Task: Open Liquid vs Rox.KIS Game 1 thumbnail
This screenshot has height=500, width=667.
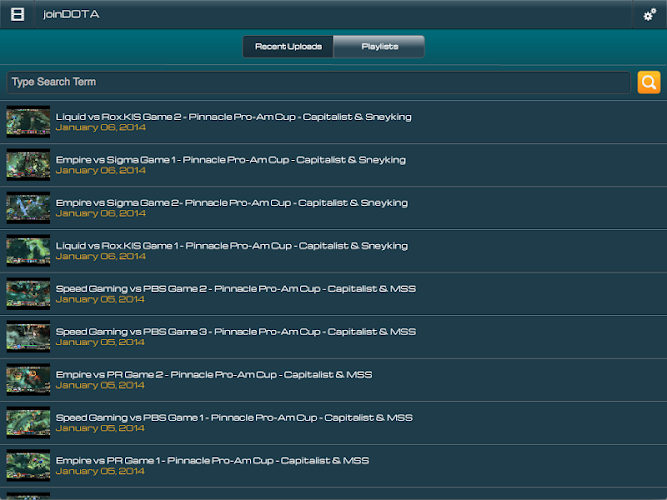Action: click(28, 251)
